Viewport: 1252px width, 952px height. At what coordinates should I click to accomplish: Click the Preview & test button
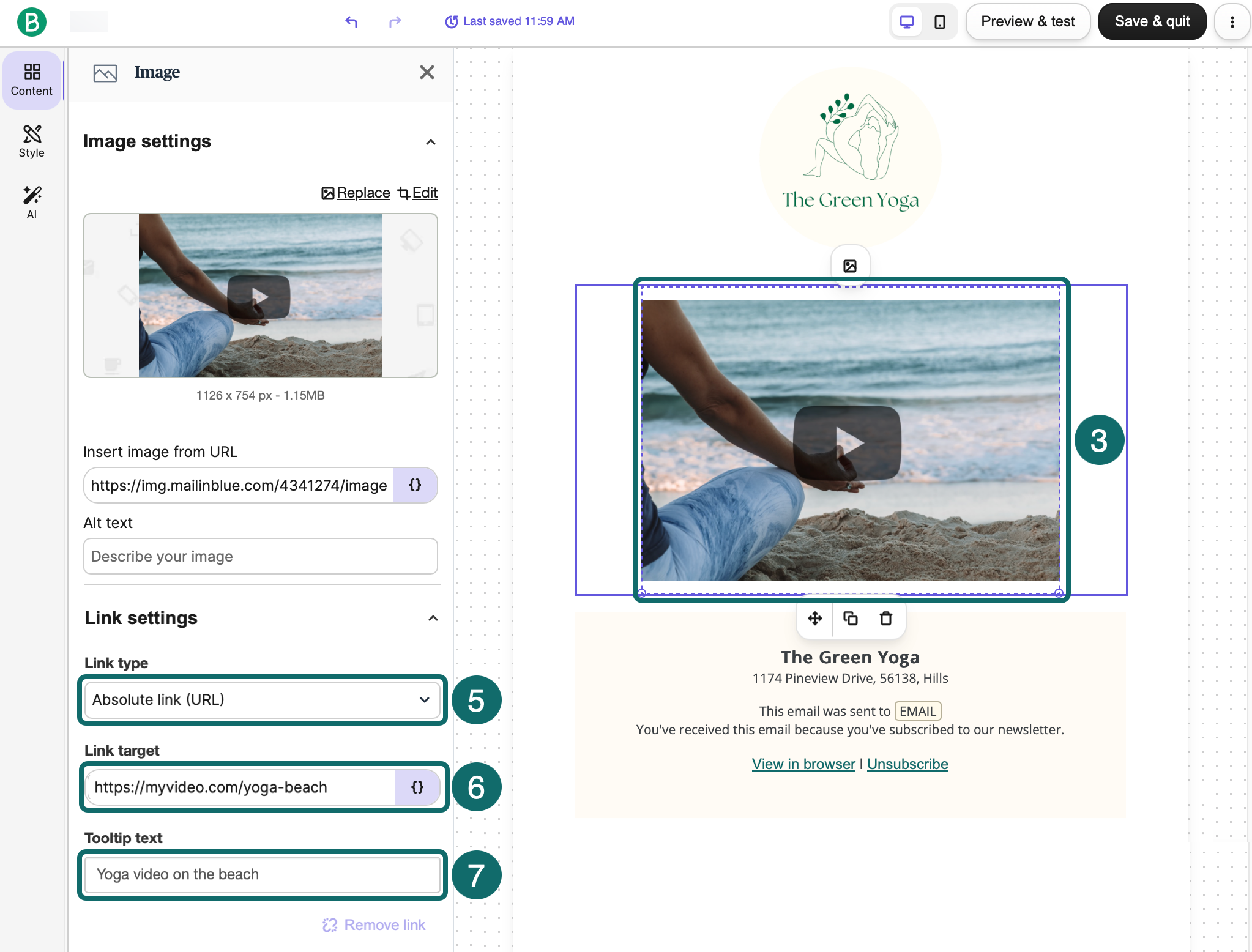(x=1027, y=22)
